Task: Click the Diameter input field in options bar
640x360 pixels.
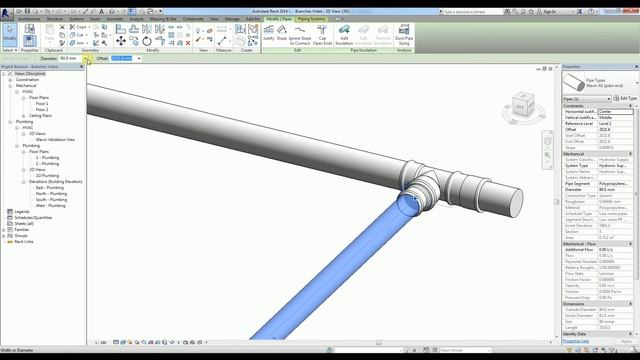Action: coord(70,58)
